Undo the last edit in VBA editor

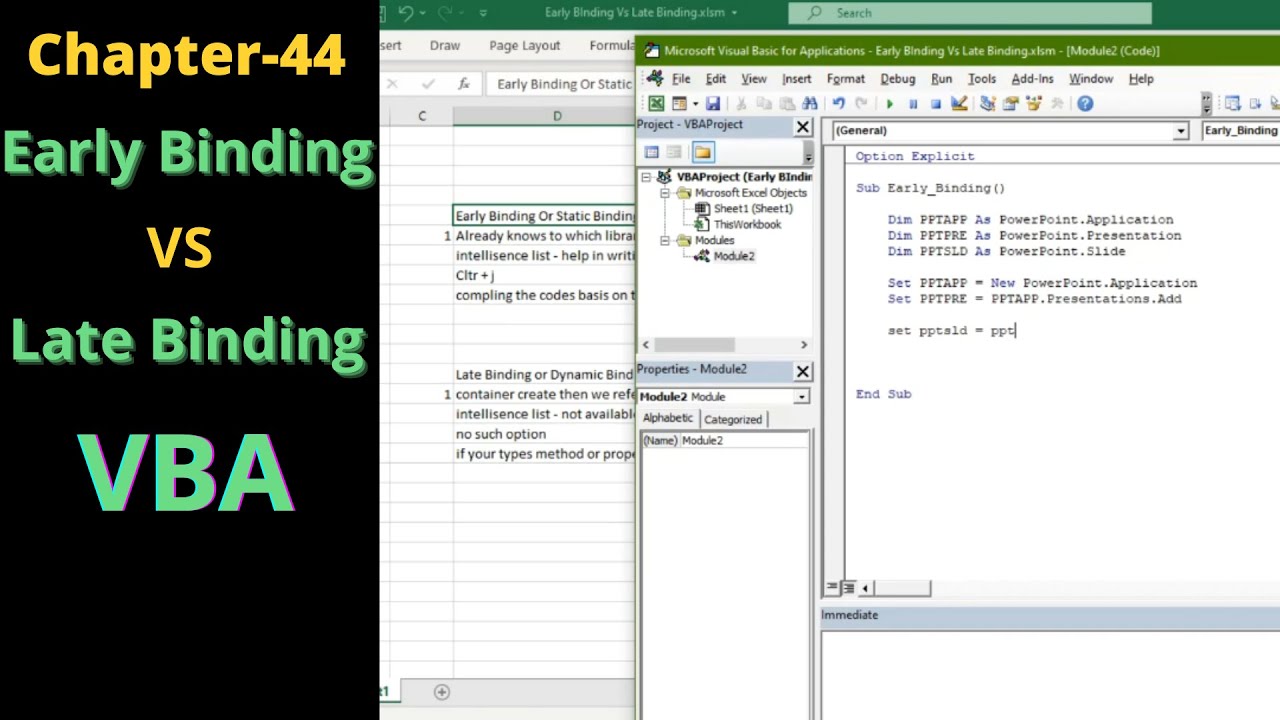pyautogui.click(x=838, y=104)
